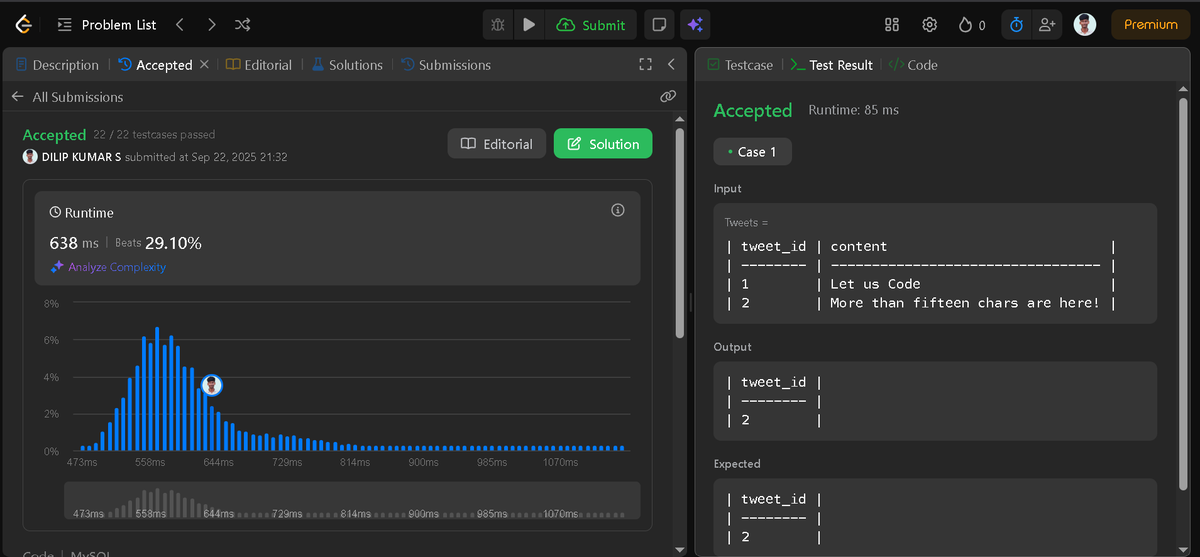The width and height of the screenshot is (1200, 557).
Task: Switch to the Solutions tab
Action: click(347, 65)
